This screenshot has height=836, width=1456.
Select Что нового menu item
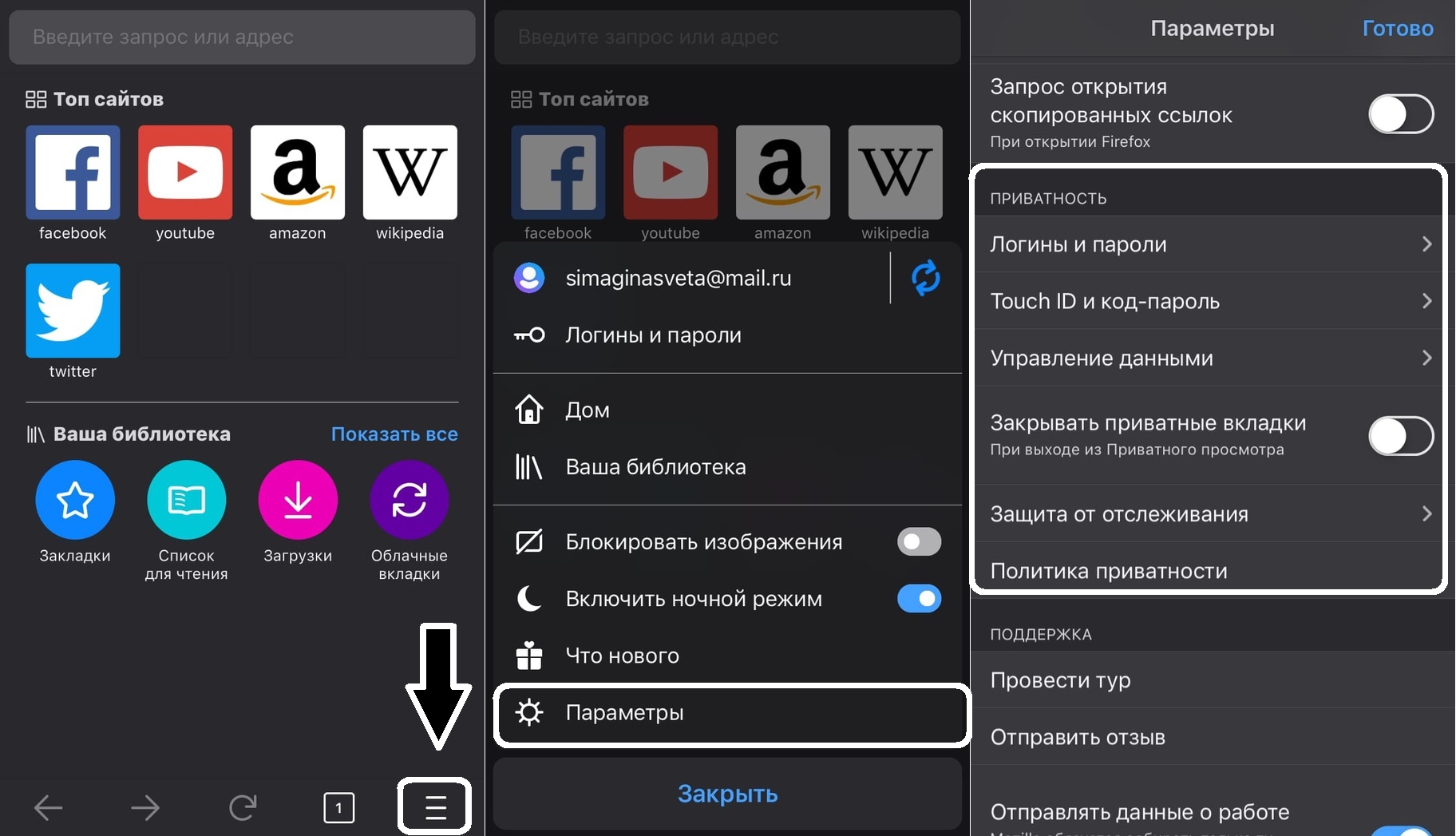pyautogui.click(x=727, y=656)
